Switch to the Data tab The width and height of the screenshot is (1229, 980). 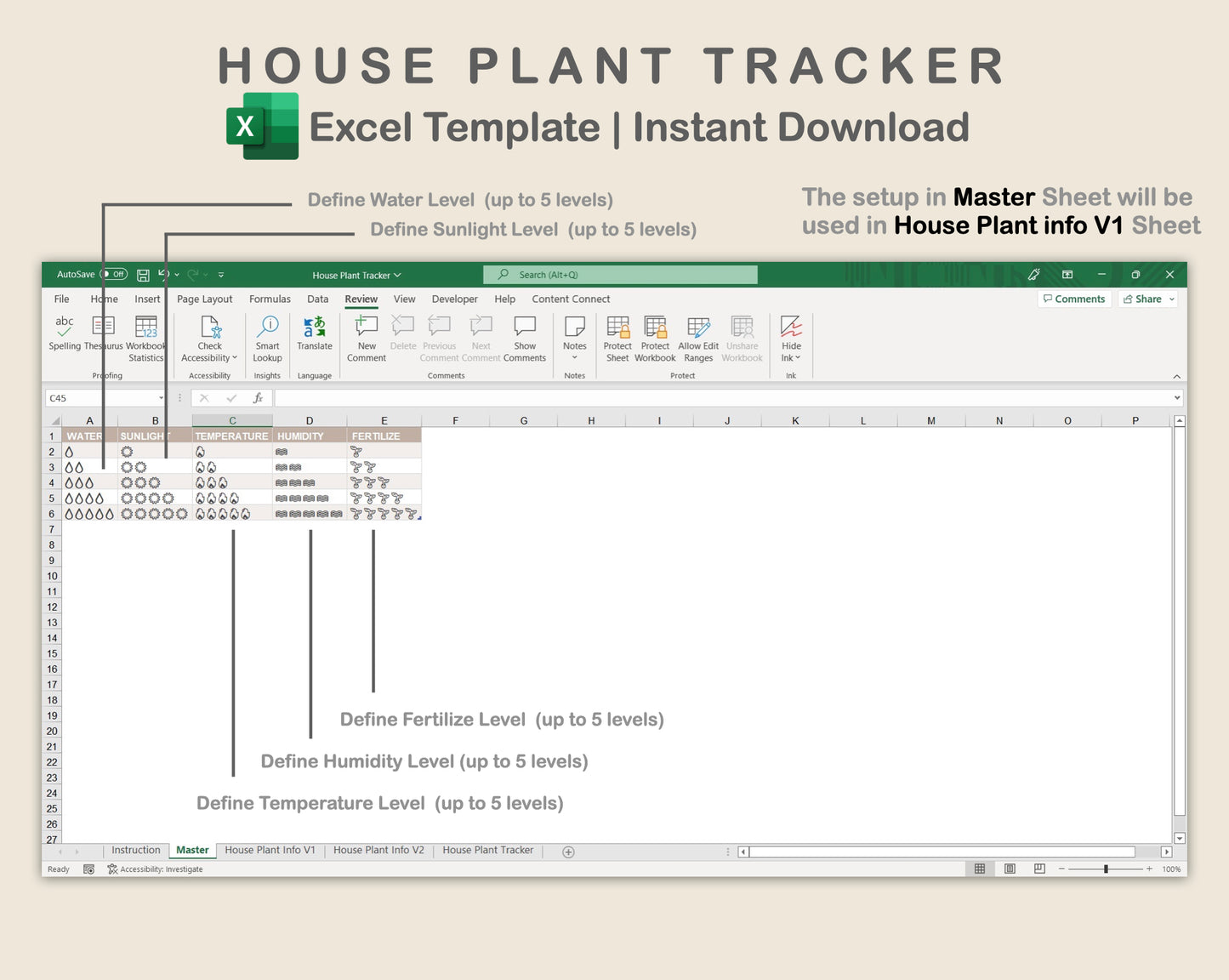[x=318, y=299]
